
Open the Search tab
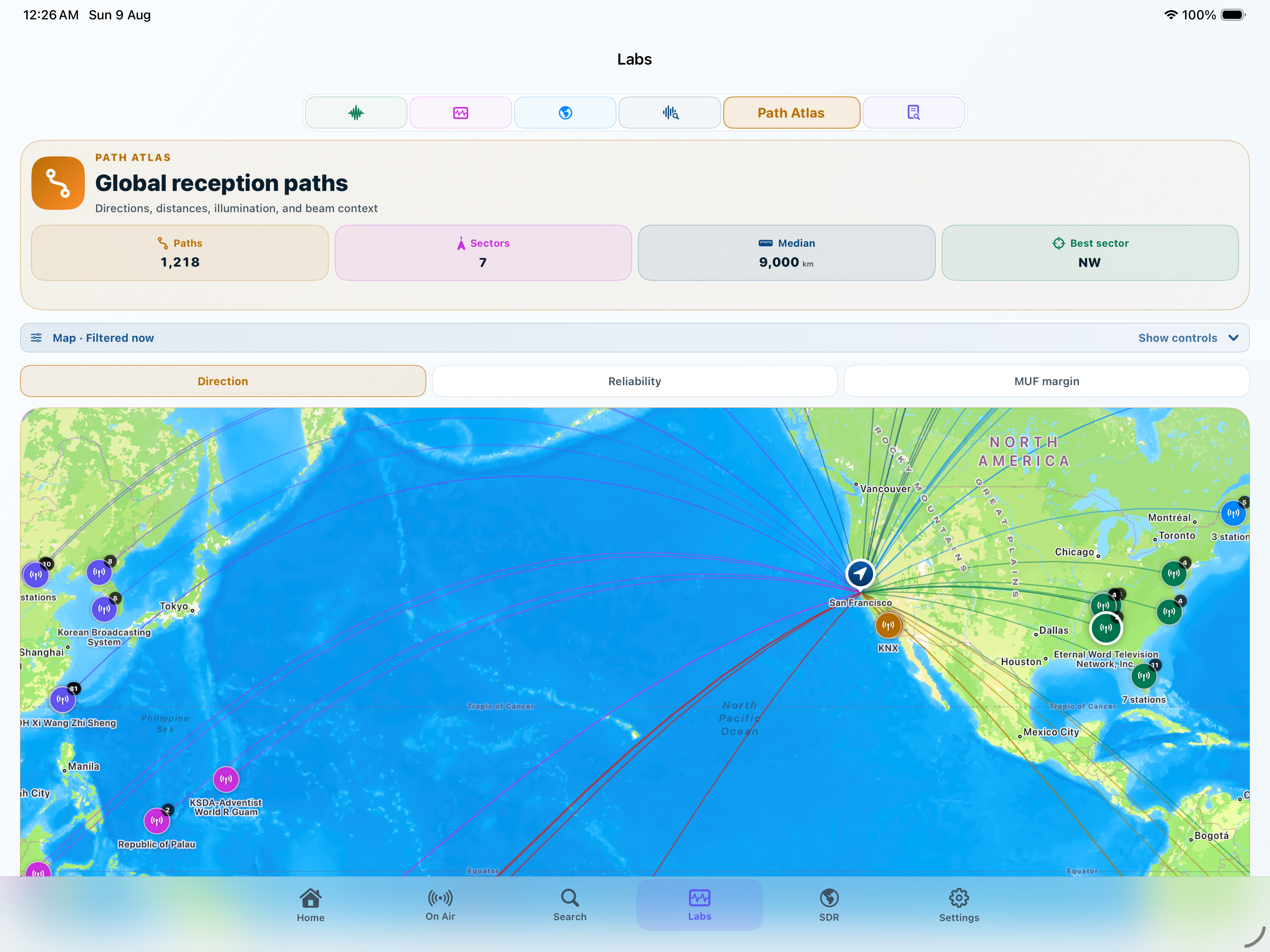570,905
